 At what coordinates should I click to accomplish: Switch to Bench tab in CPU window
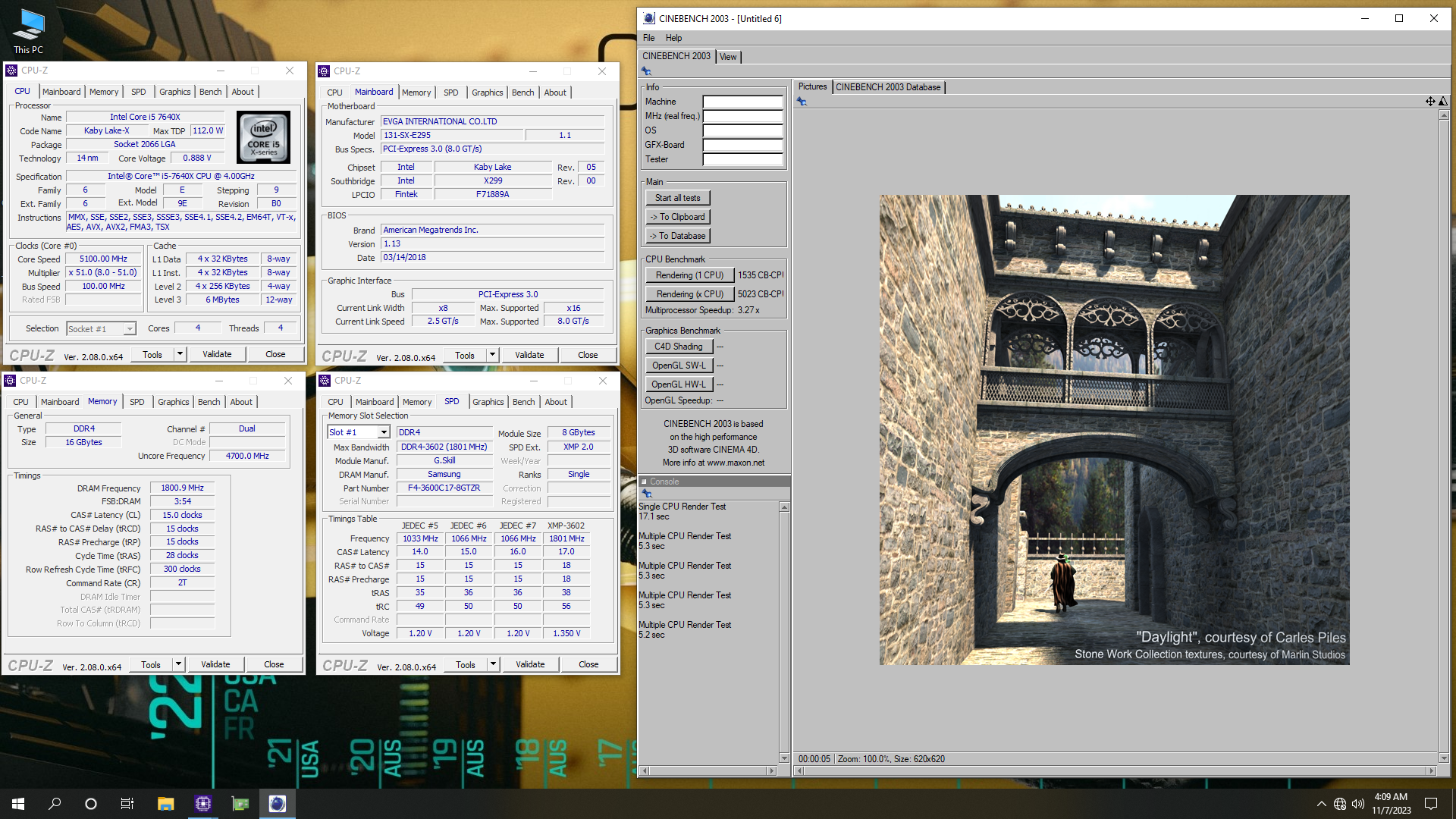(x=210, y=92)
